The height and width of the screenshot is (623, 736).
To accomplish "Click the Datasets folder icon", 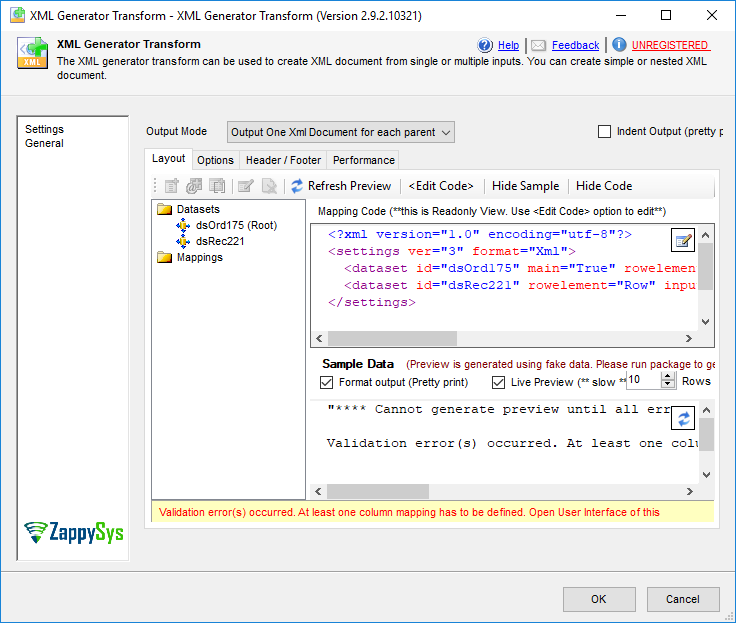I will click(164, 209).
